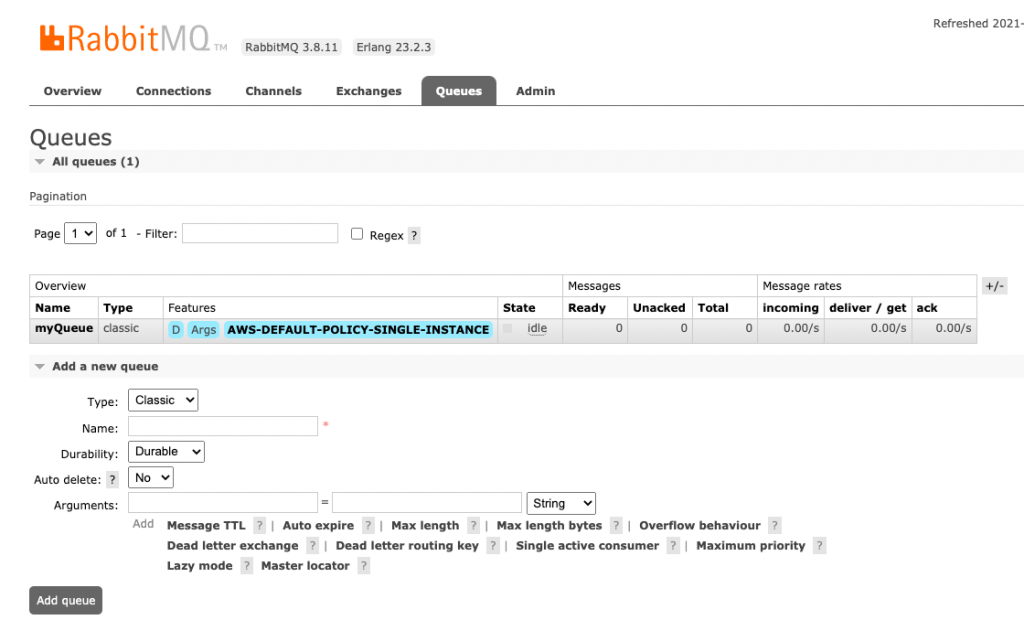Open the Auto expire help icon
This screenshot has height=620, width=1024.
[368, 525]
